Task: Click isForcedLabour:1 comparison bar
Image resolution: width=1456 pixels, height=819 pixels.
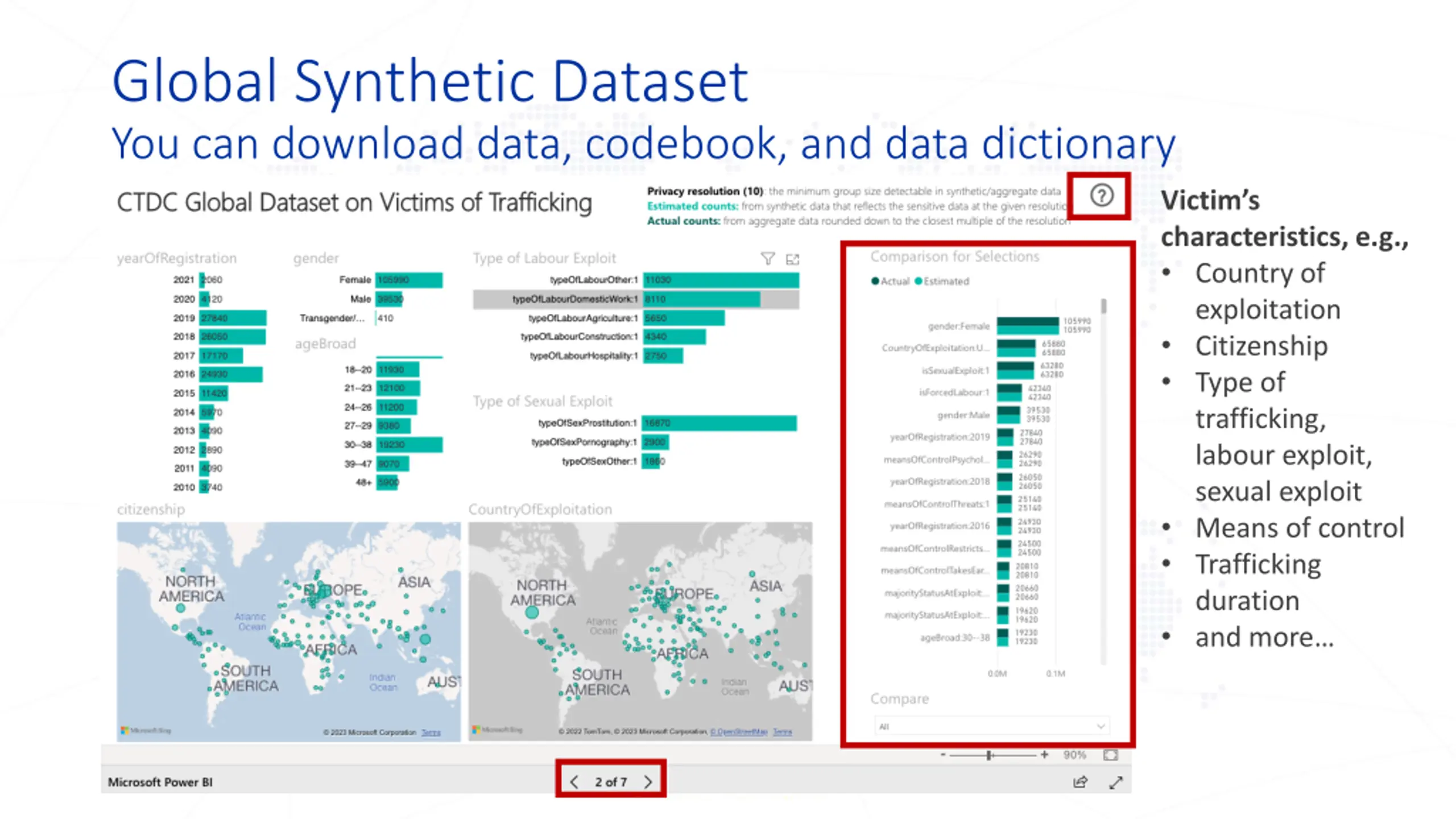Action: tap(1010, 392)
